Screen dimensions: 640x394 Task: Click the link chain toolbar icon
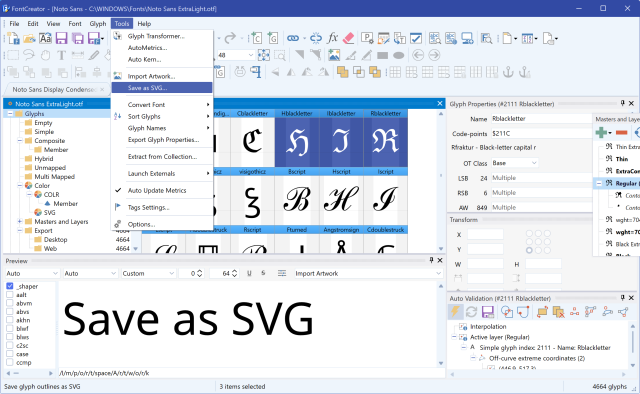coord(293,38)
